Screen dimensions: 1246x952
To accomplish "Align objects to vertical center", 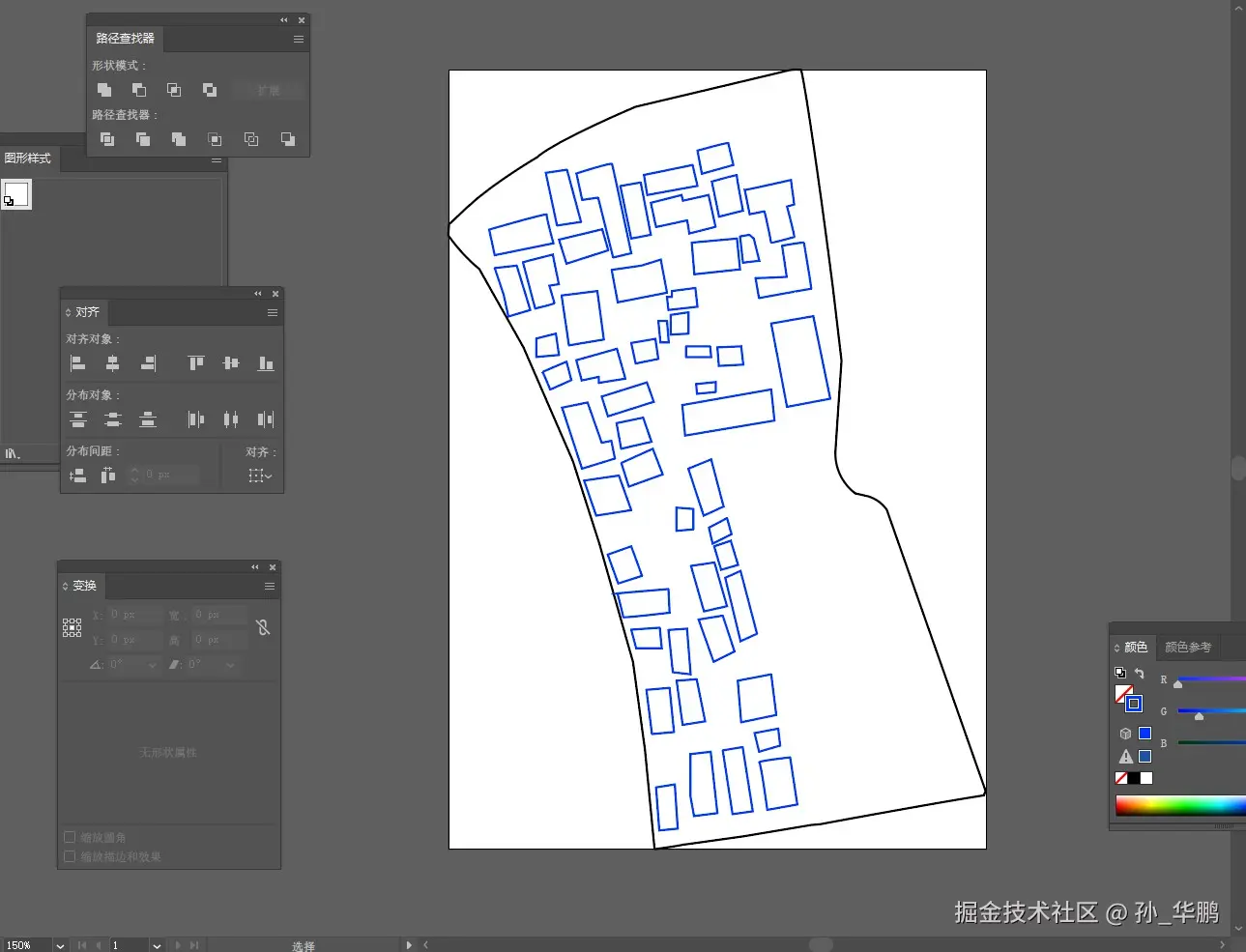I will coord(231,363).
